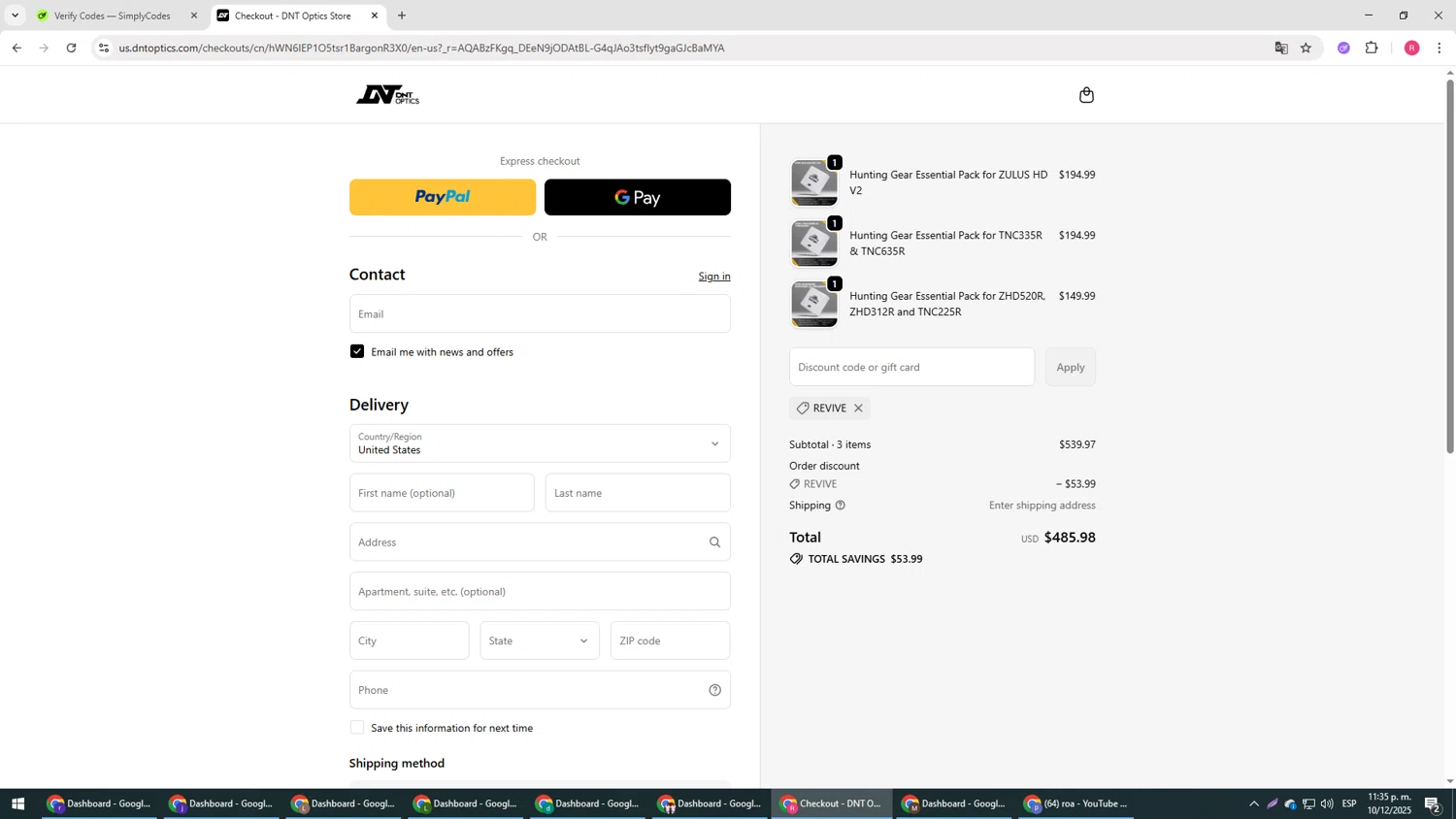Click the City input field
1456x819 pixels.
410,640
